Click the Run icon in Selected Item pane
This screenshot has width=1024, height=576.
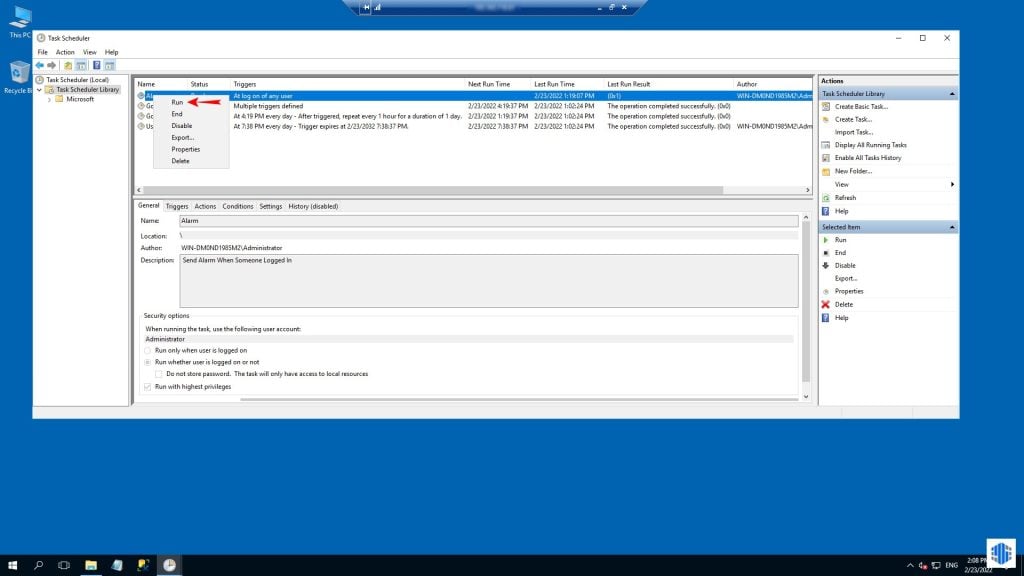[x=826, y=240]
